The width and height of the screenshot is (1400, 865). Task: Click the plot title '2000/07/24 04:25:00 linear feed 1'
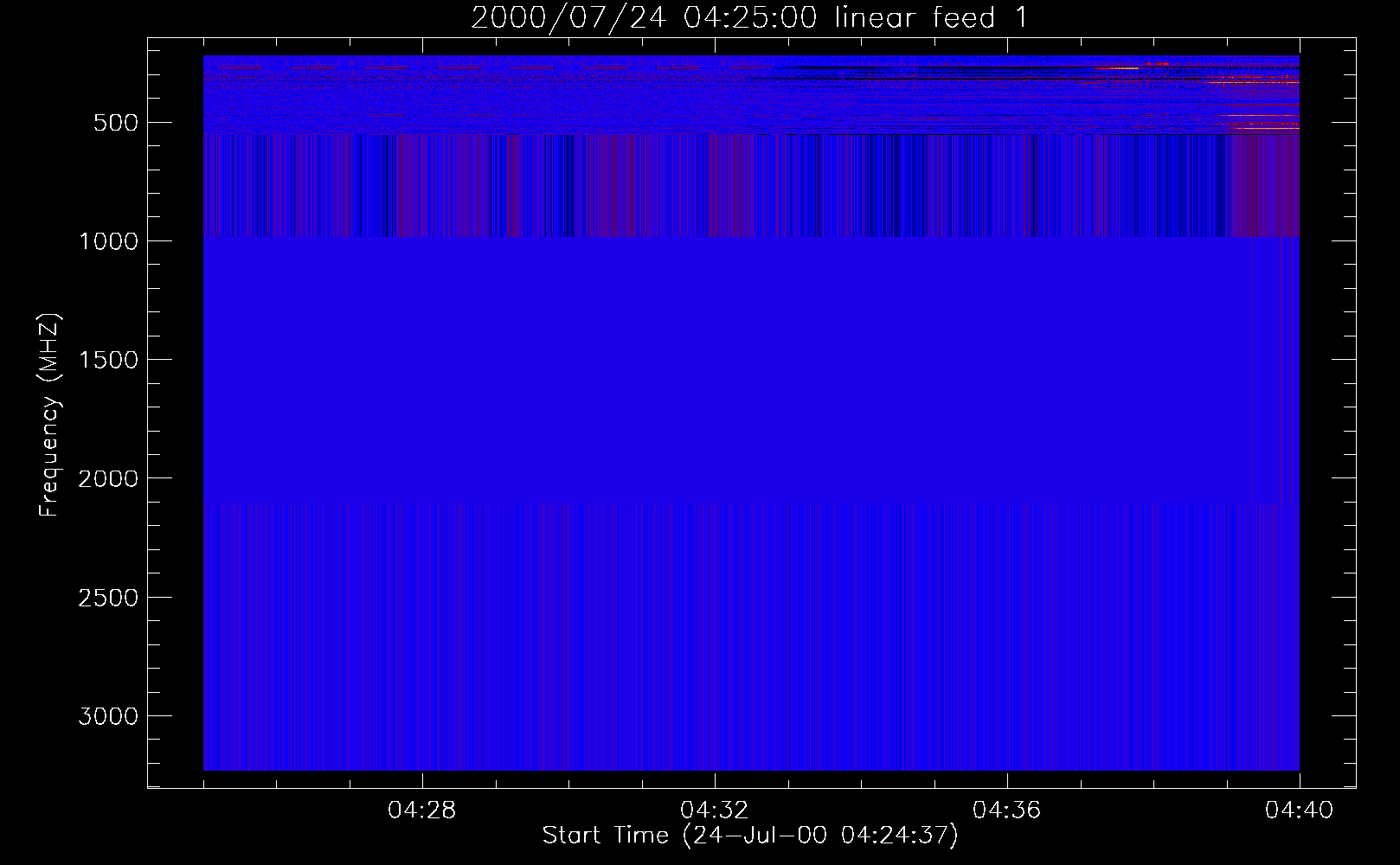coord(749,17)
